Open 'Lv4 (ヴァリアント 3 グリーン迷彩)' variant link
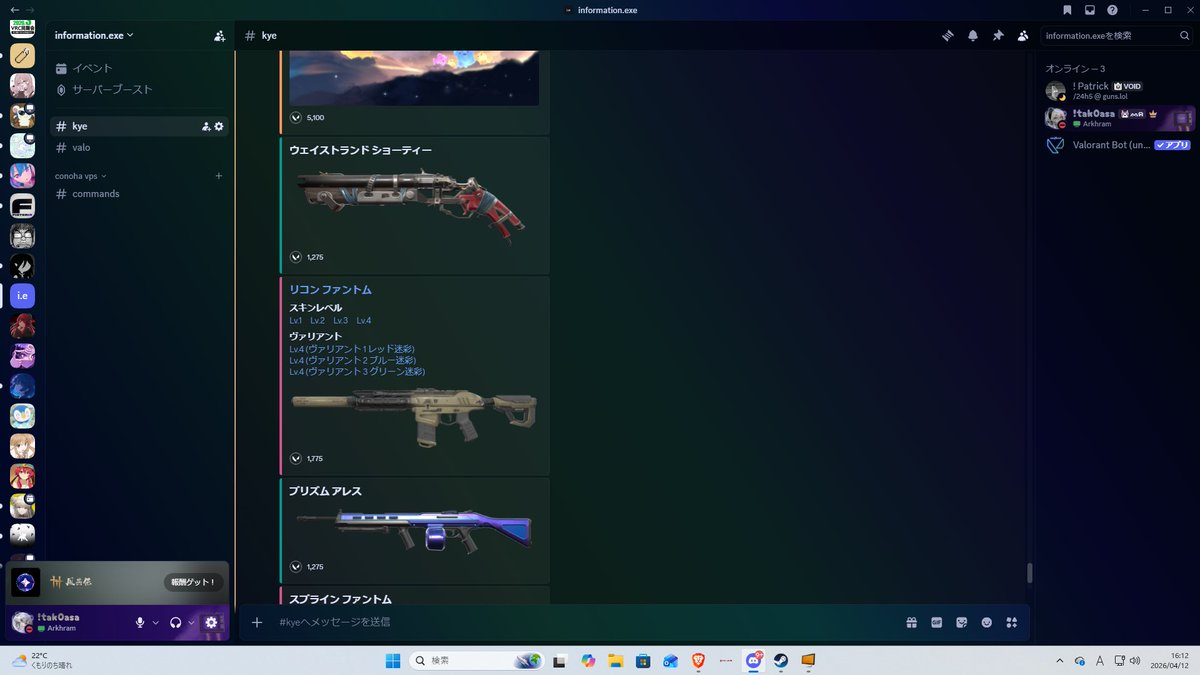 [x=357, y=371]
